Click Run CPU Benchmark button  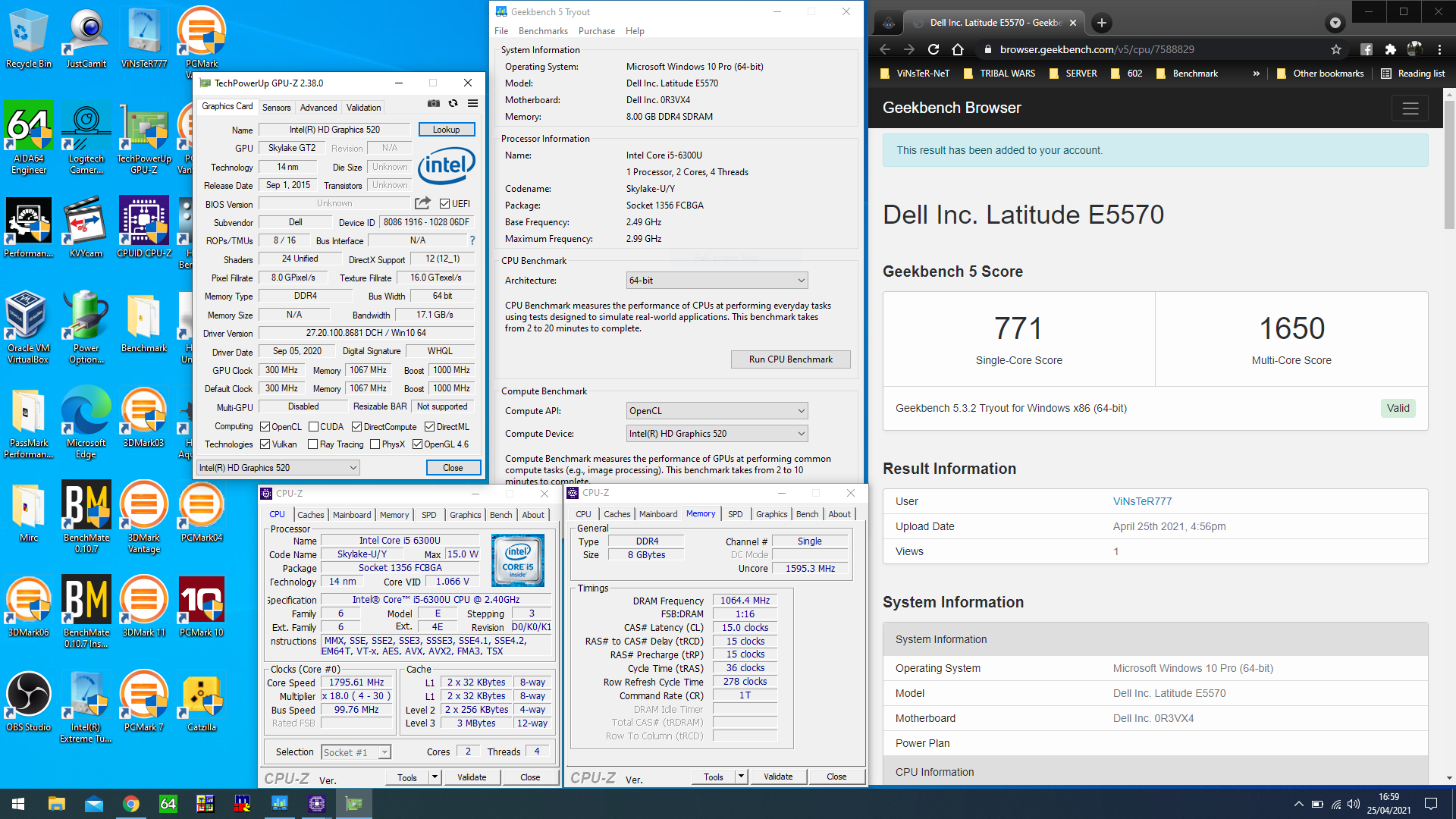(790, 359)
